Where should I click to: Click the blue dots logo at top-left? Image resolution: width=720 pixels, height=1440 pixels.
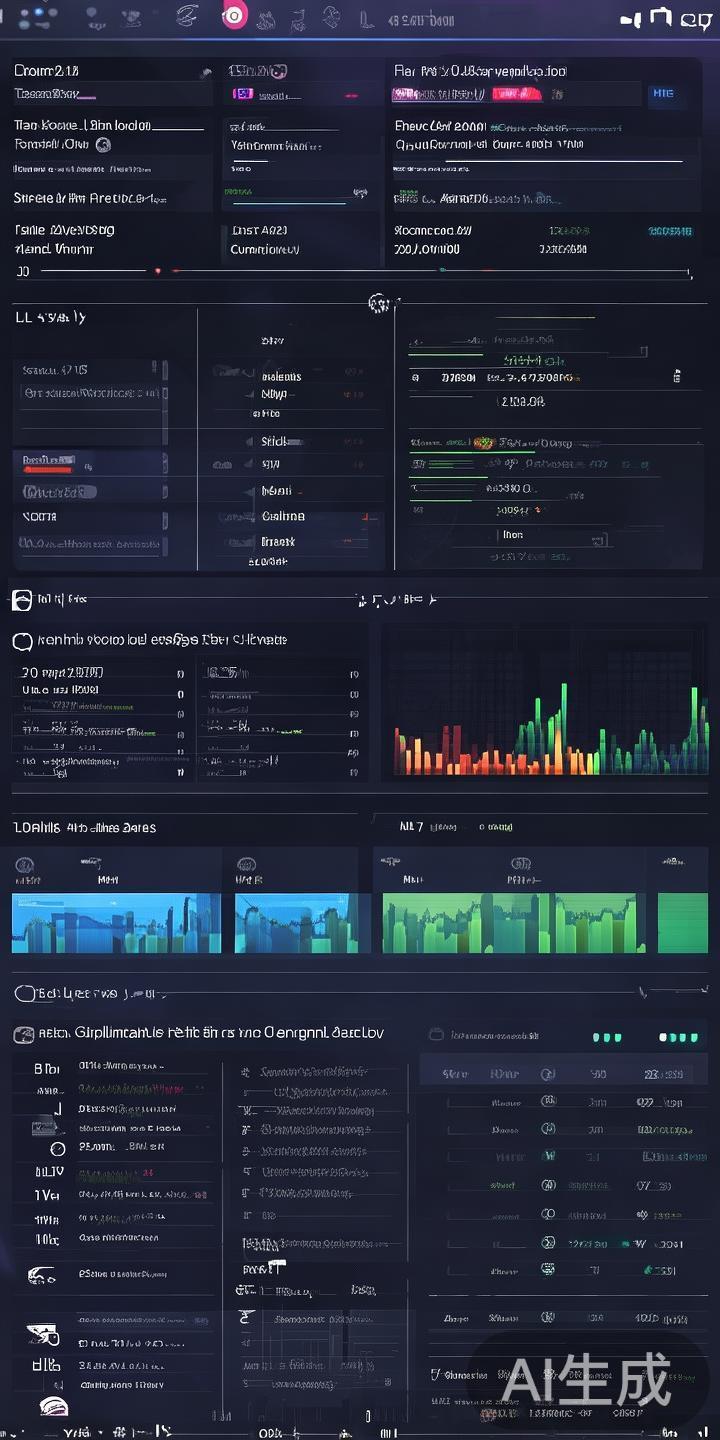32,15
